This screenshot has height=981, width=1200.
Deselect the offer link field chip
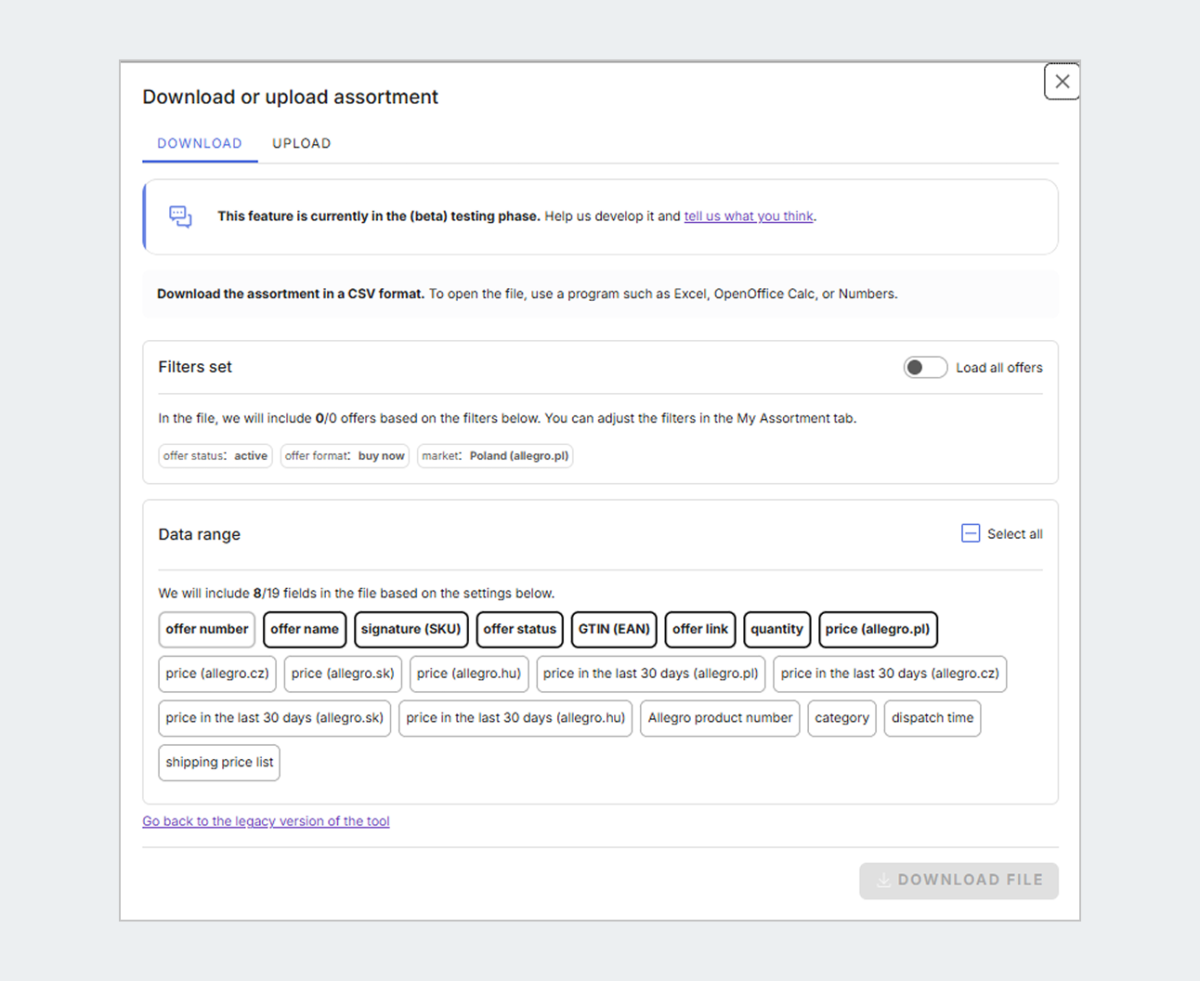[x=701, y=629]
